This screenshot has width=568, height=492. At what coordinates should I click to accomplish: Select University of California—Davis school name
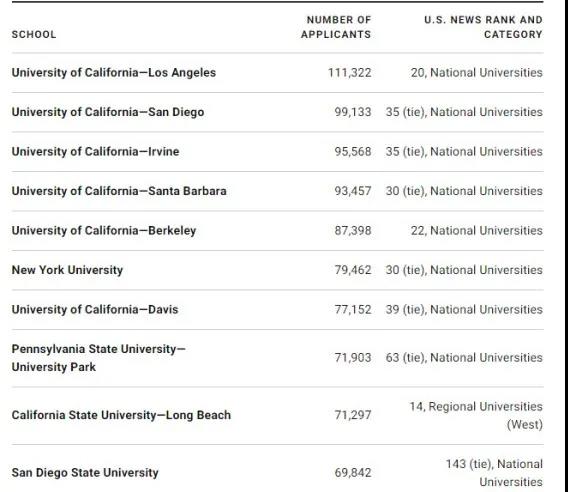95,309
